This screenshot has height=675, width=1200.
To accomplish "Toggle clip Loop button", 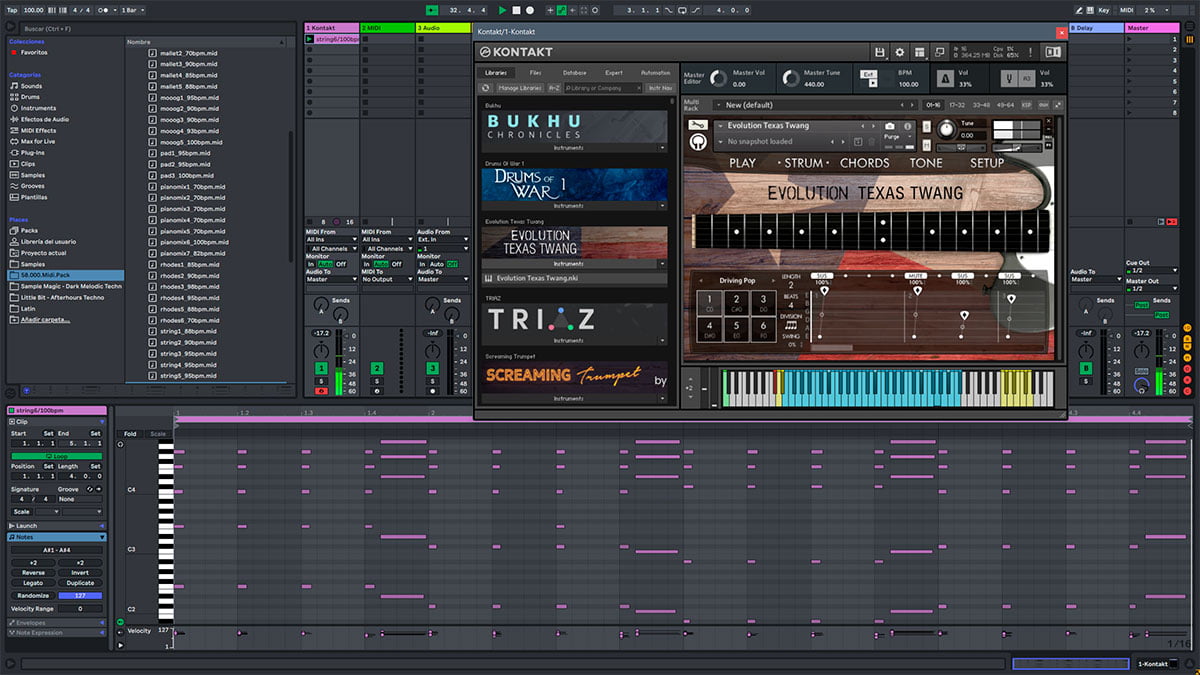I will pos(57,456).
